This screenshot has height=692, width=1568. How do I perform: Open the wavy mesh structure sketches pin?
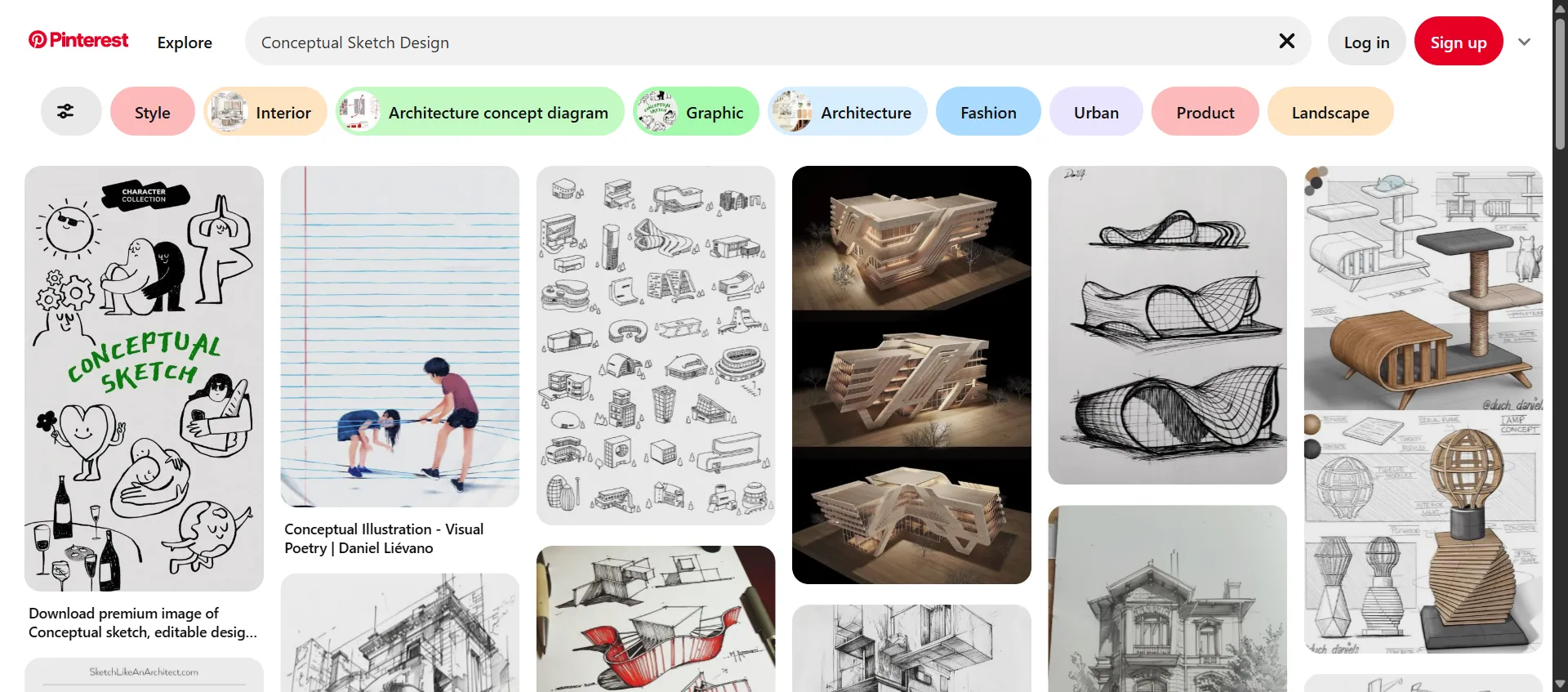1168,324
